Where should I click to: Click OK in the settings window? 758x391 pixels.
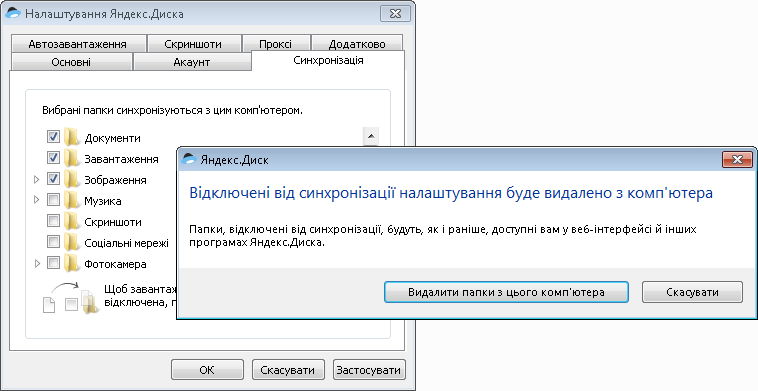207,370
